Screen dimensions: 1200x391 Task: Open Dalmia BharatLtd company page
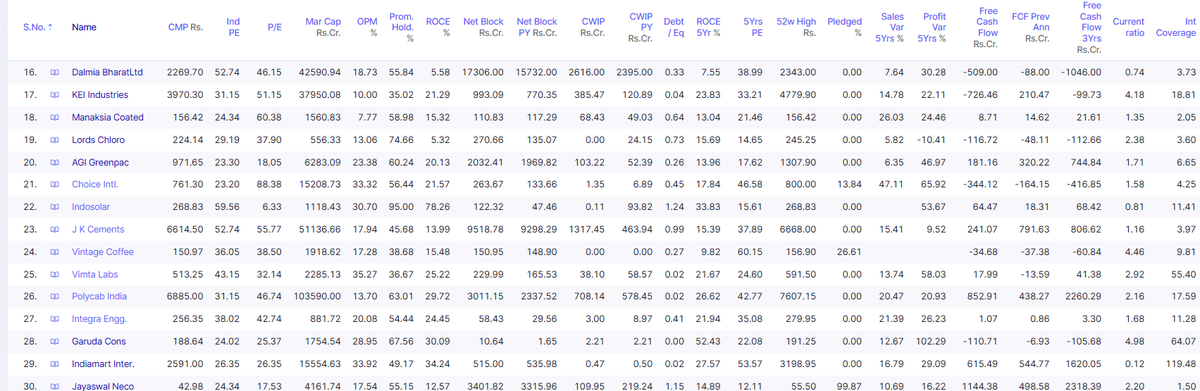tap(107, 72)
